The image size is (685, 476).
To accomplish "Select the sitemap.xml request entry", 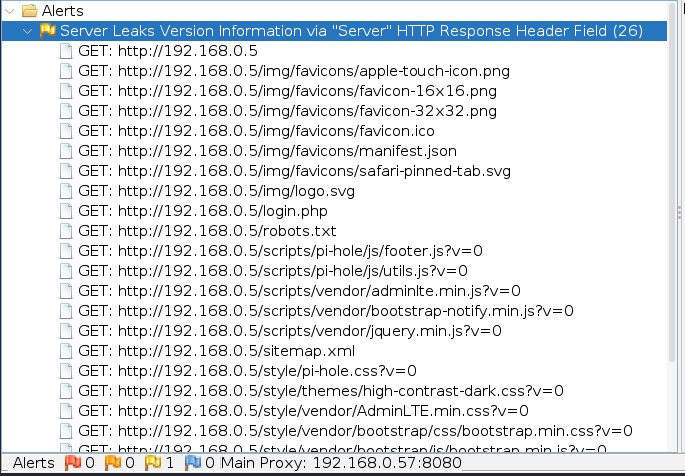I will point(217,351).
